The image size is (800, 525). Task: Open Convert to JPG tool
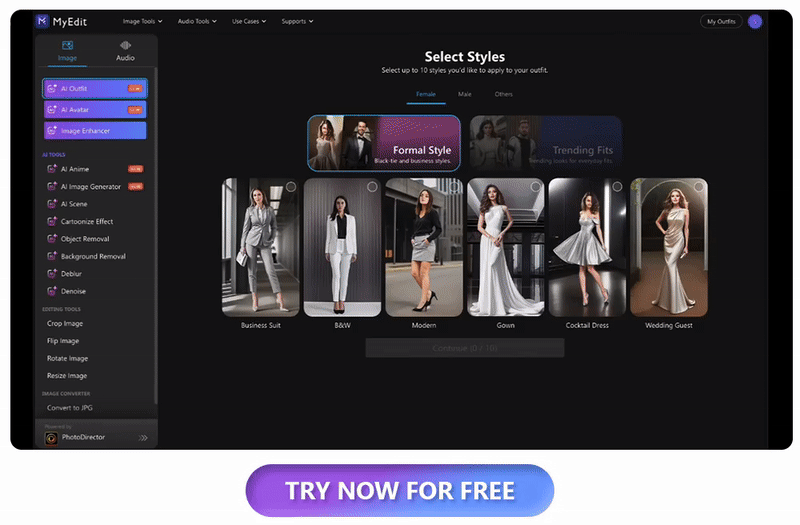point(70,408)
